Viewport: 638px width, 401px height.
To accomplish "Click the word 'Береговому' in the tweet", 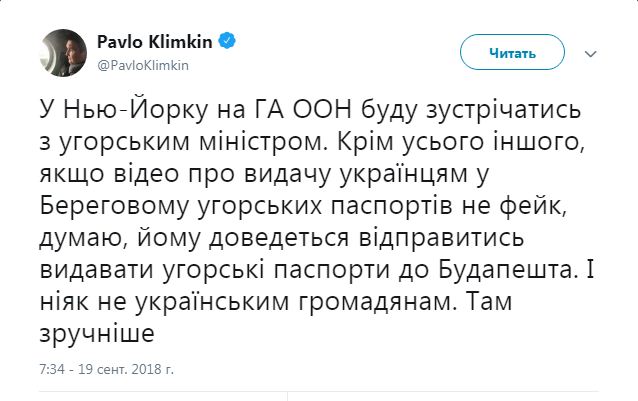I will [114, 207].
